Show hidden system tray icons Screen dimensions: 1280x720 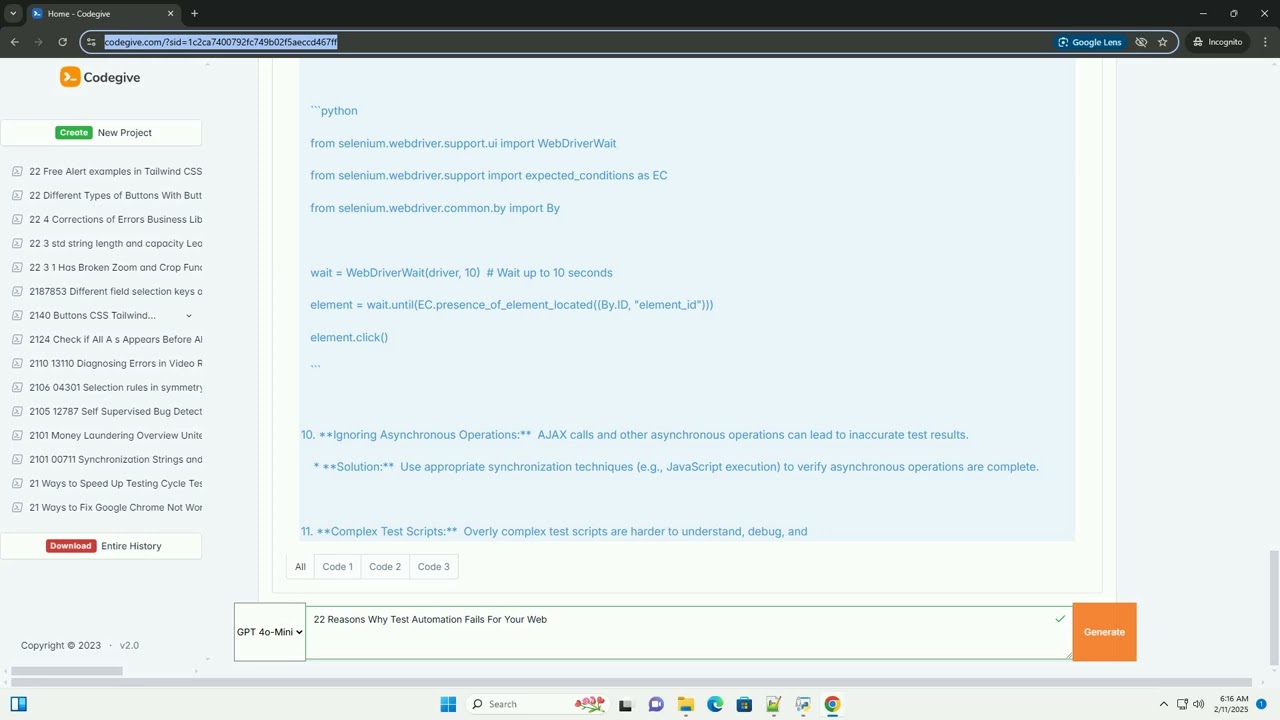coord(1163,704)
